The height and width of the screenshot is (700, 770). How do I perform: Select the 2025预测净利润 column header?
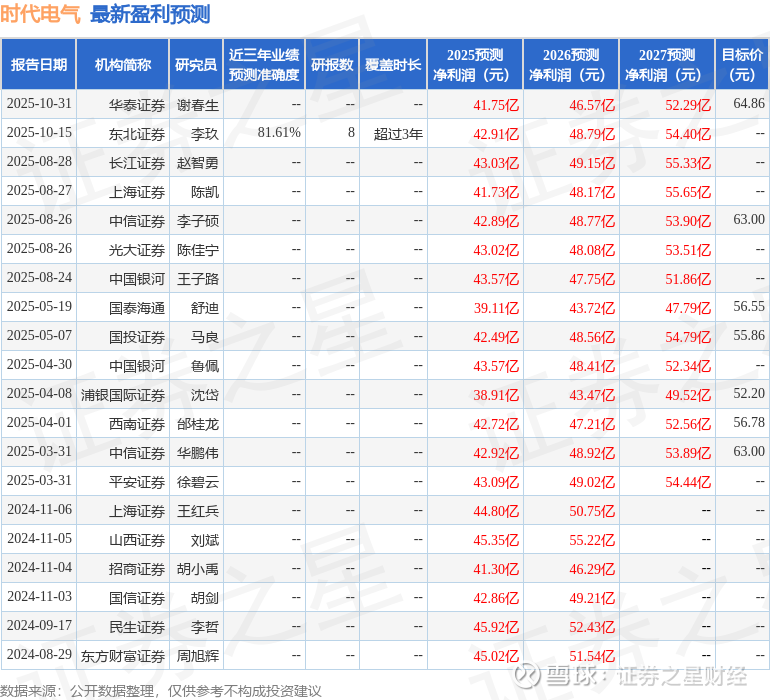coord(475,64)
